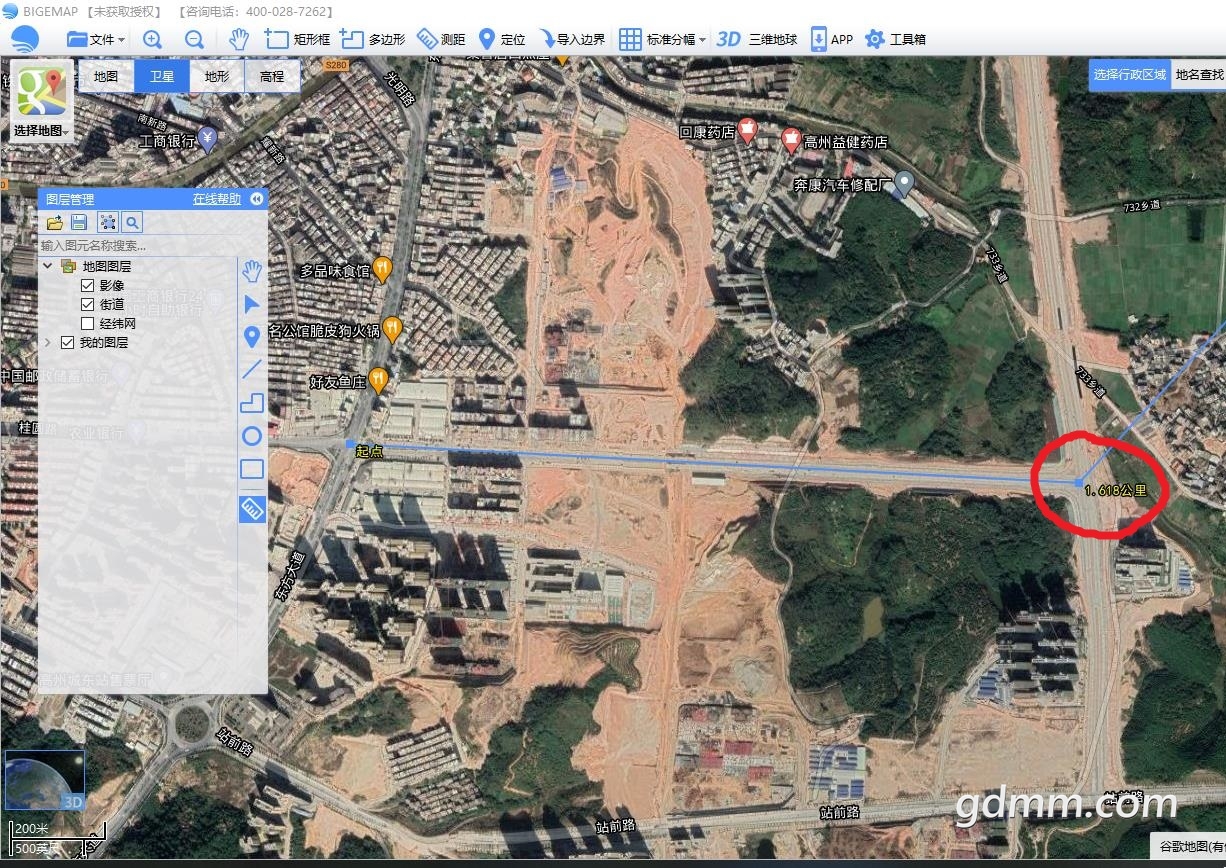Click the BIGEMAP globe logo icon
This screenshot has height=868, width=1226.
pos(24,39)
